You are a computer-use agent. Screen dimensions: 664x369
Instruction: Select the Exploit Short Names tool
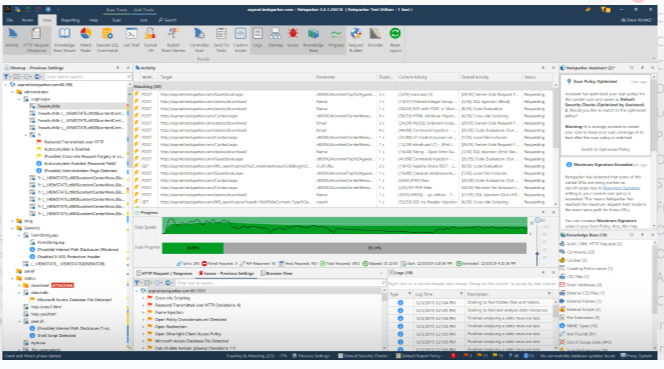173,40
